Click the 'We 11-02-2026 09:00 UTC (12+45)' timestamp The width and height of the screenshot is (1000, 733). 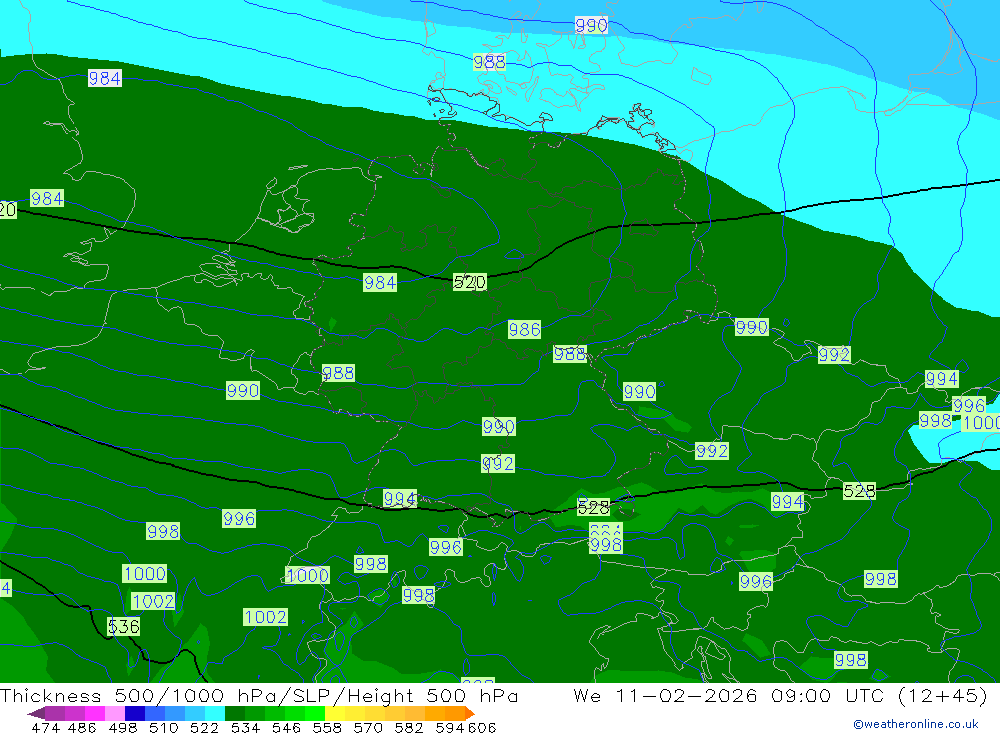(x=780, y=695)
